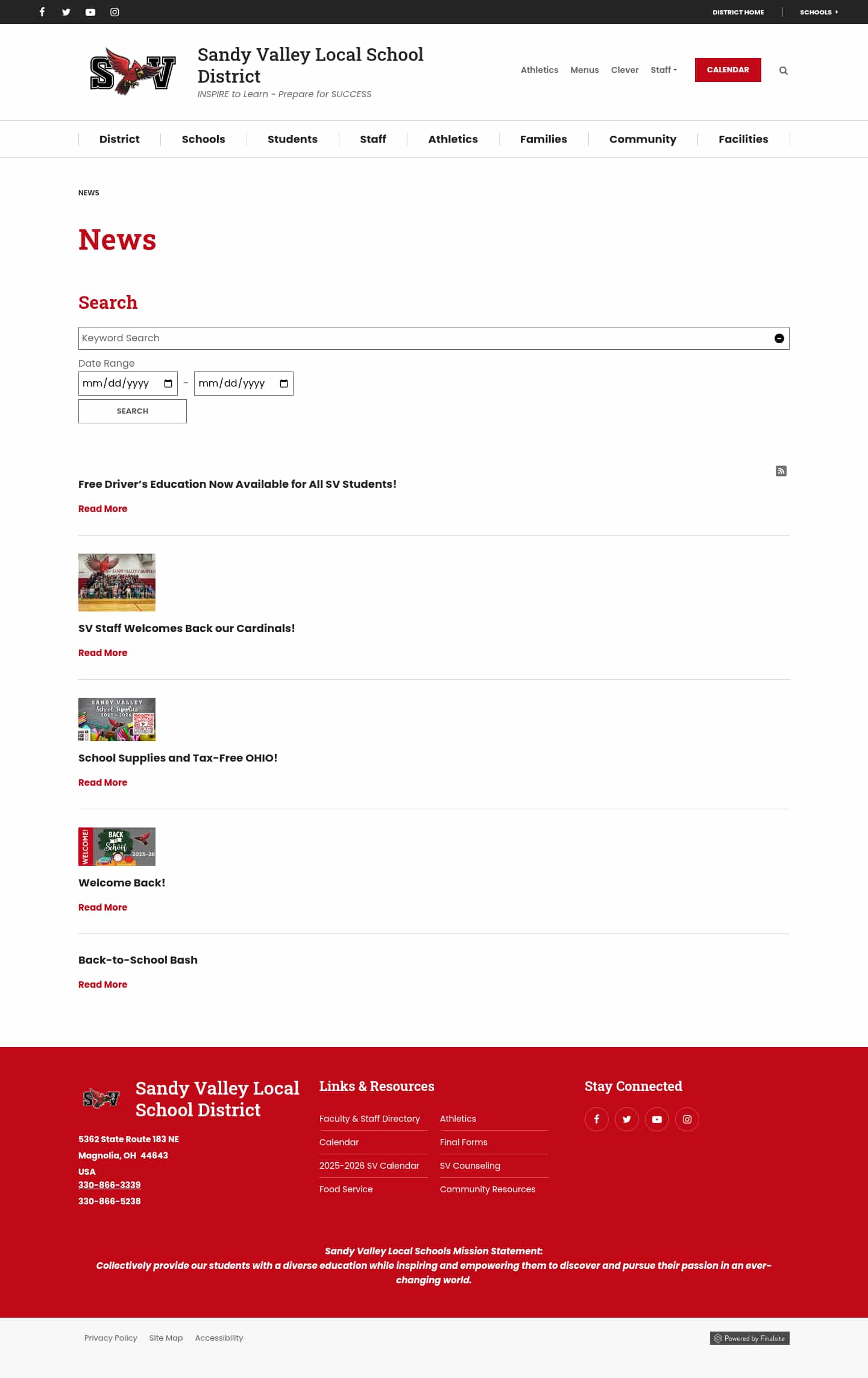Click the red Calendar button
This screenshot has height=1378, width=868.
click(x=728, y=70)
